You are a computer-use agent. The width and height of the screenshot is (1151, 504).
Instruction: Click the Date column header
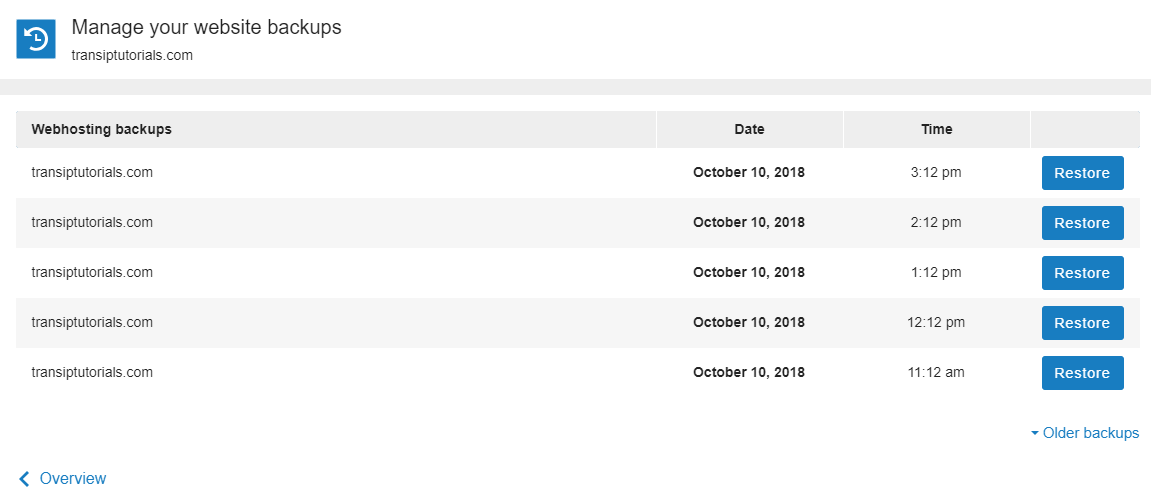(x=749, y=129)
